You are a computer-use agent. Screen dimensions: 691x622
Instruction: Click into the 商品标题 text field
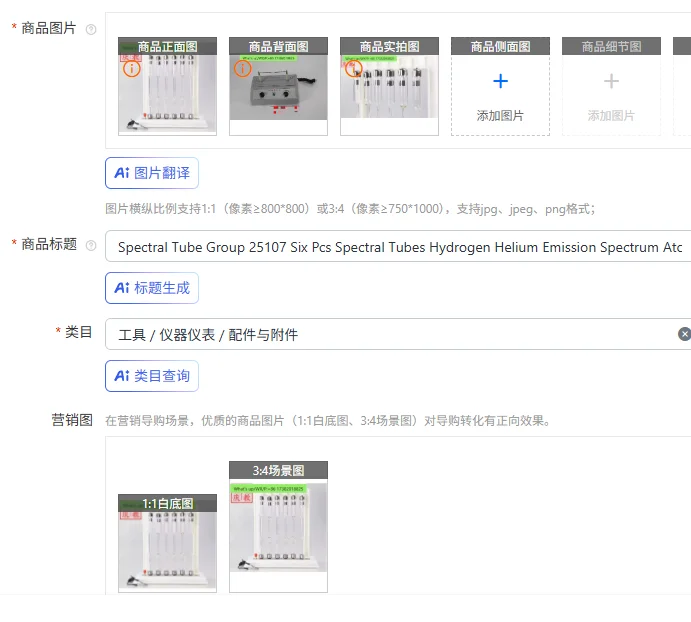tap(398, 246)
